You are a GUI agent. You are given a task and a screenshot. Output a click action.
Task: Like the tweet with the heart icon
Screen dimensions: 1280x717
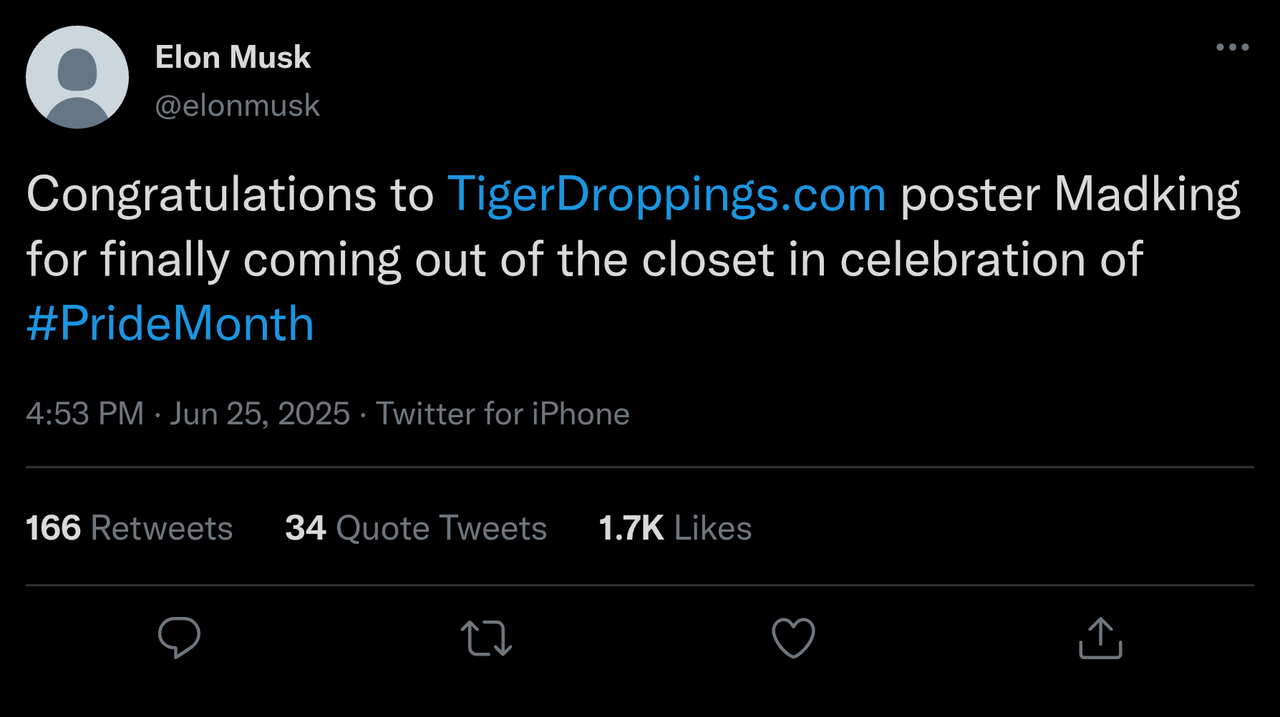(x=794, y=638)
